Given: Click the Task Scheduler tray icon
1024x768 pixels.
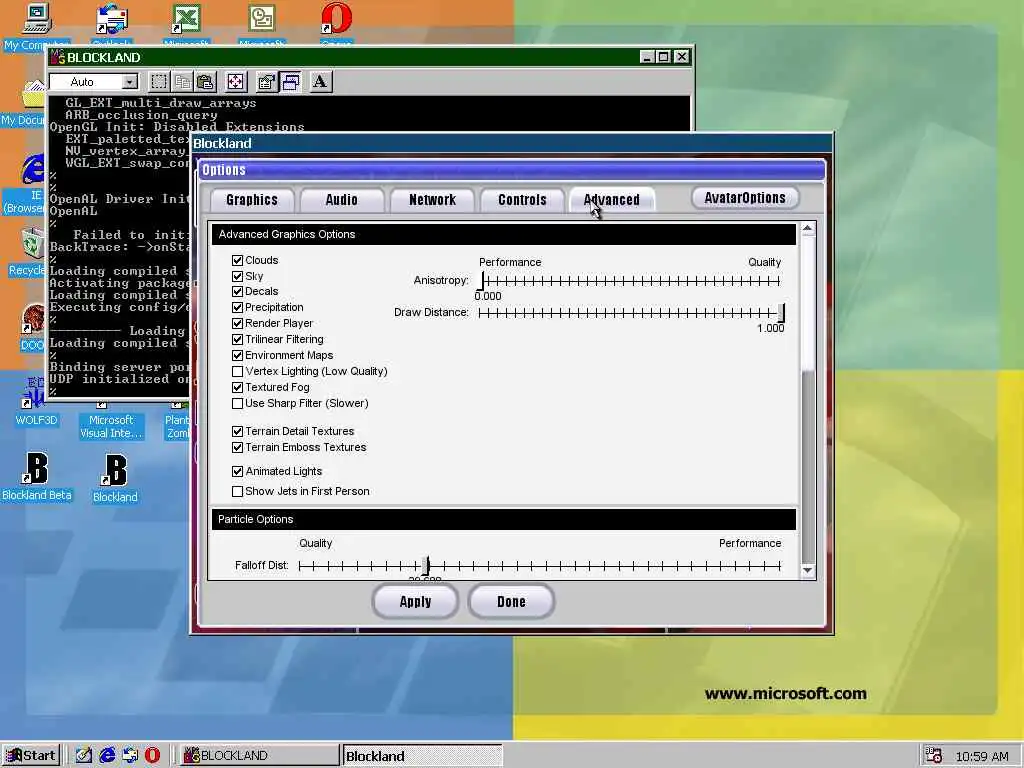Looking at the screenshot, I should (x=934, y=756).
